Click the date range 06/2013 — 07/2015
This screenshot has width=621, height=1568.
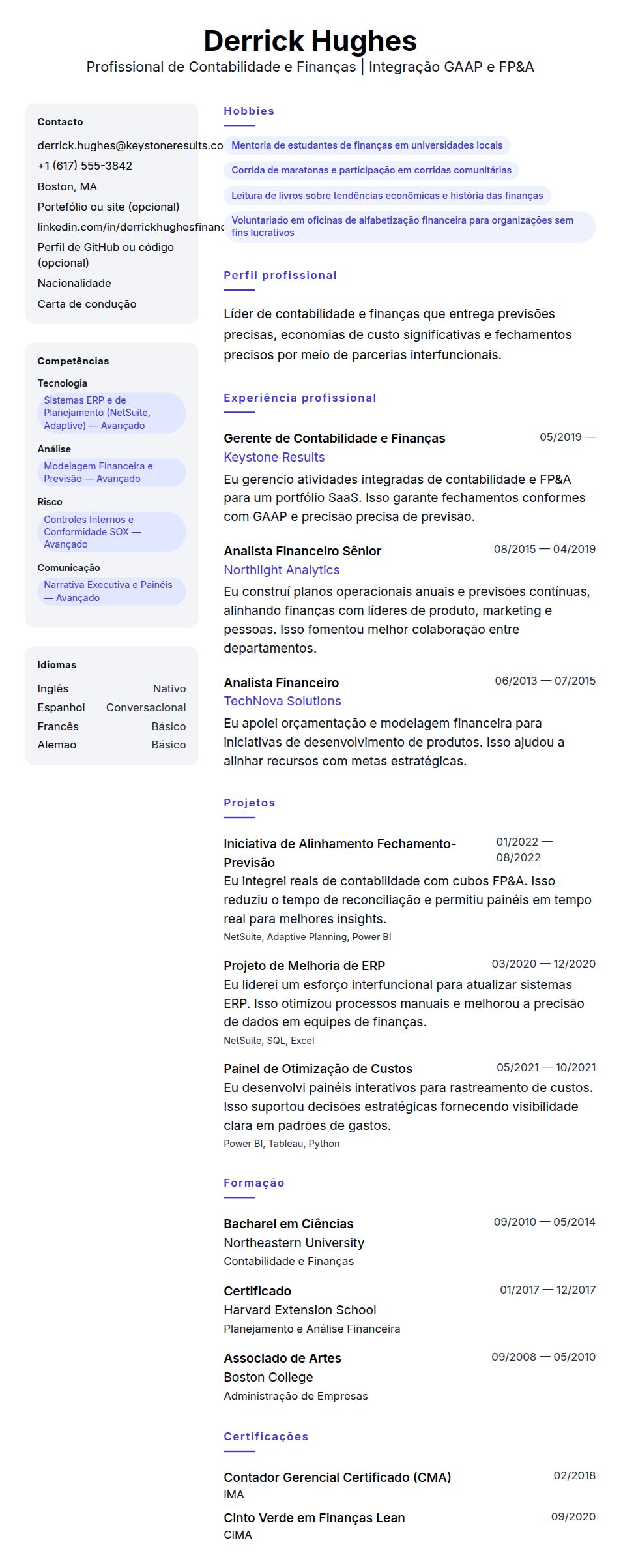tap(545, 681)
